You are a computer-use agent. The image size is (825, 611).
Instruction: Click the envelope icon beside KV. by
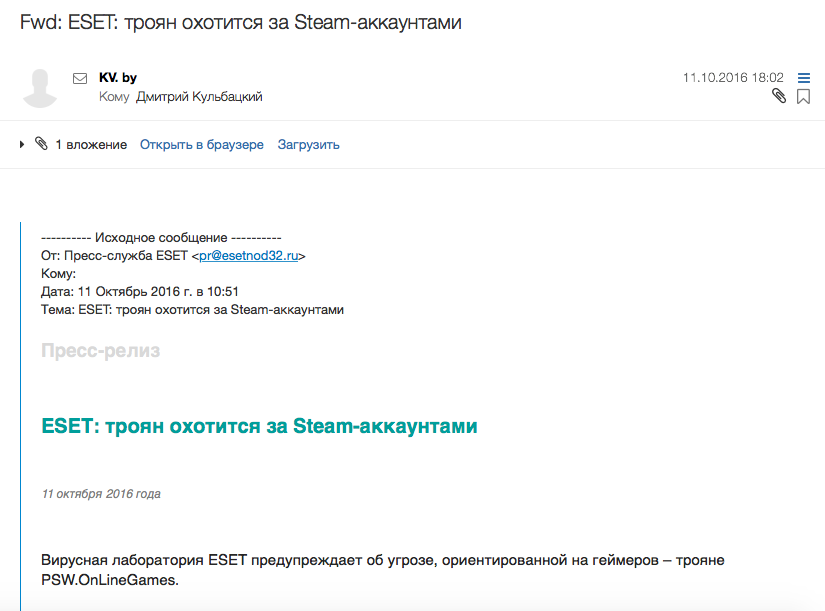(x=80, y=78)
